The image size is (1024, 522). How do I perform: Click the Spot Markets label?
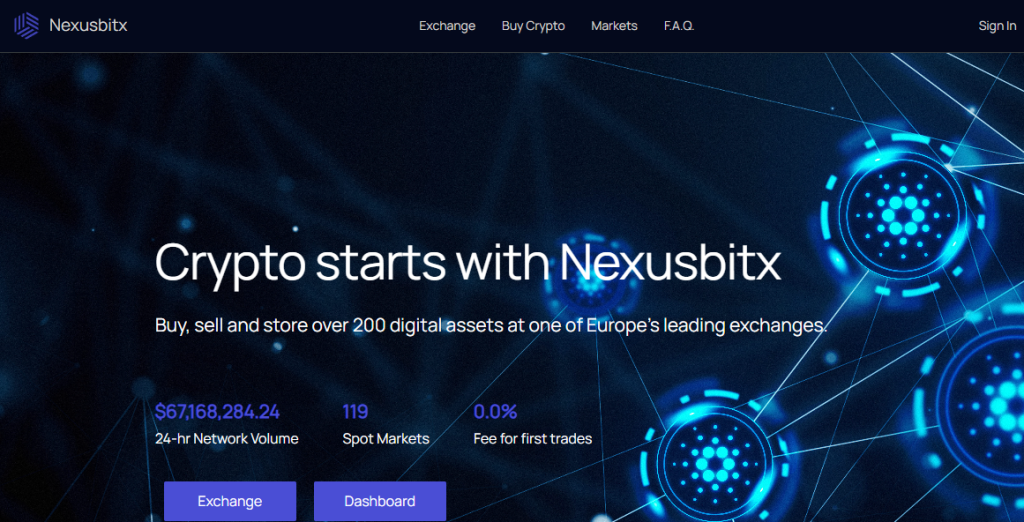386,439
